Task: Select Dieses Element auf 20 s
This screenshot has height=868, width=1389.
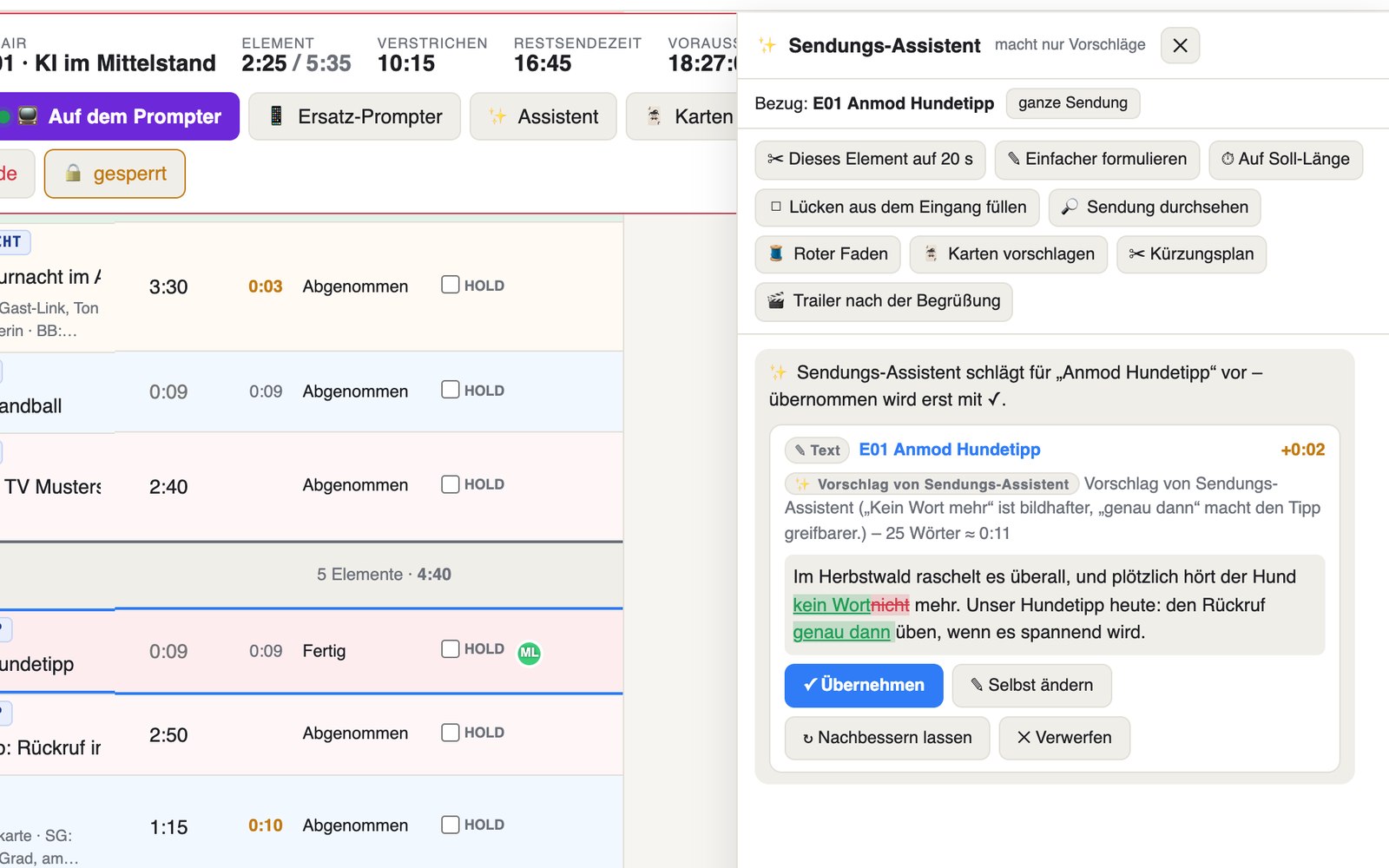Action: [x=870, y=160]
